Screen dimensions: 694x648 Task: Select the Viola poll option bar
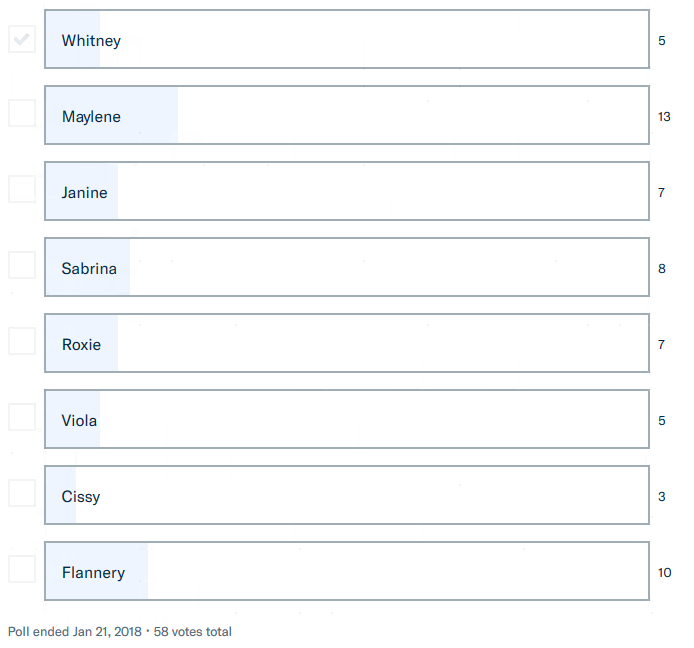pos(346,420)
